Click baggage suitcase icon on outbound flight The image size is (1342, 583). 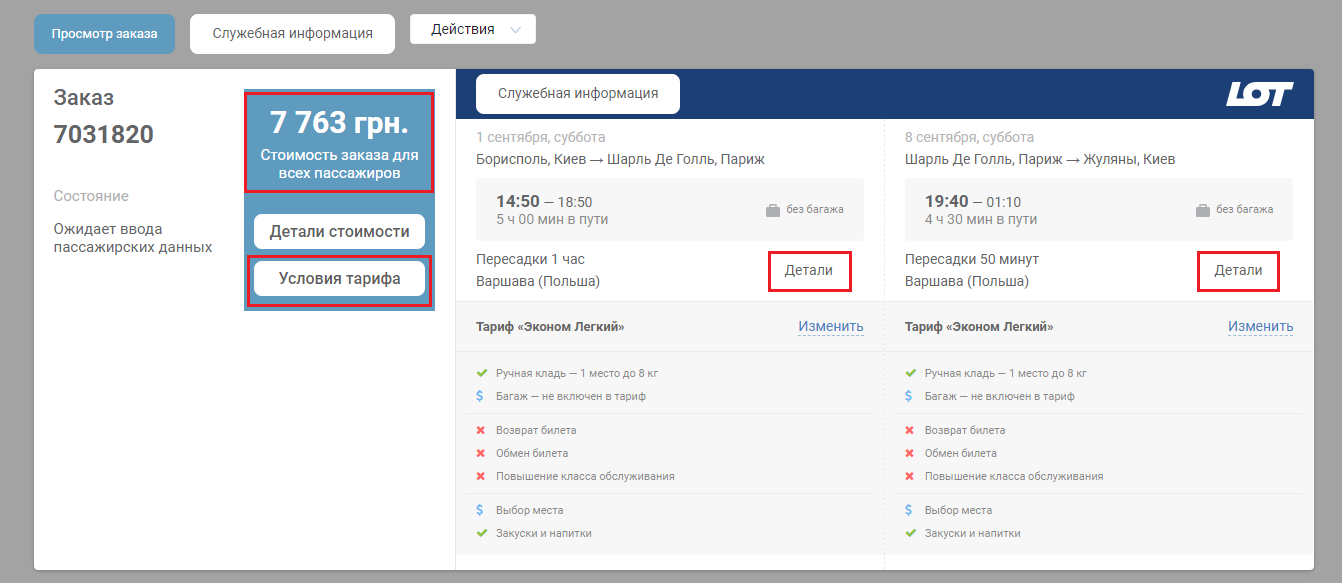click(773, 210)
